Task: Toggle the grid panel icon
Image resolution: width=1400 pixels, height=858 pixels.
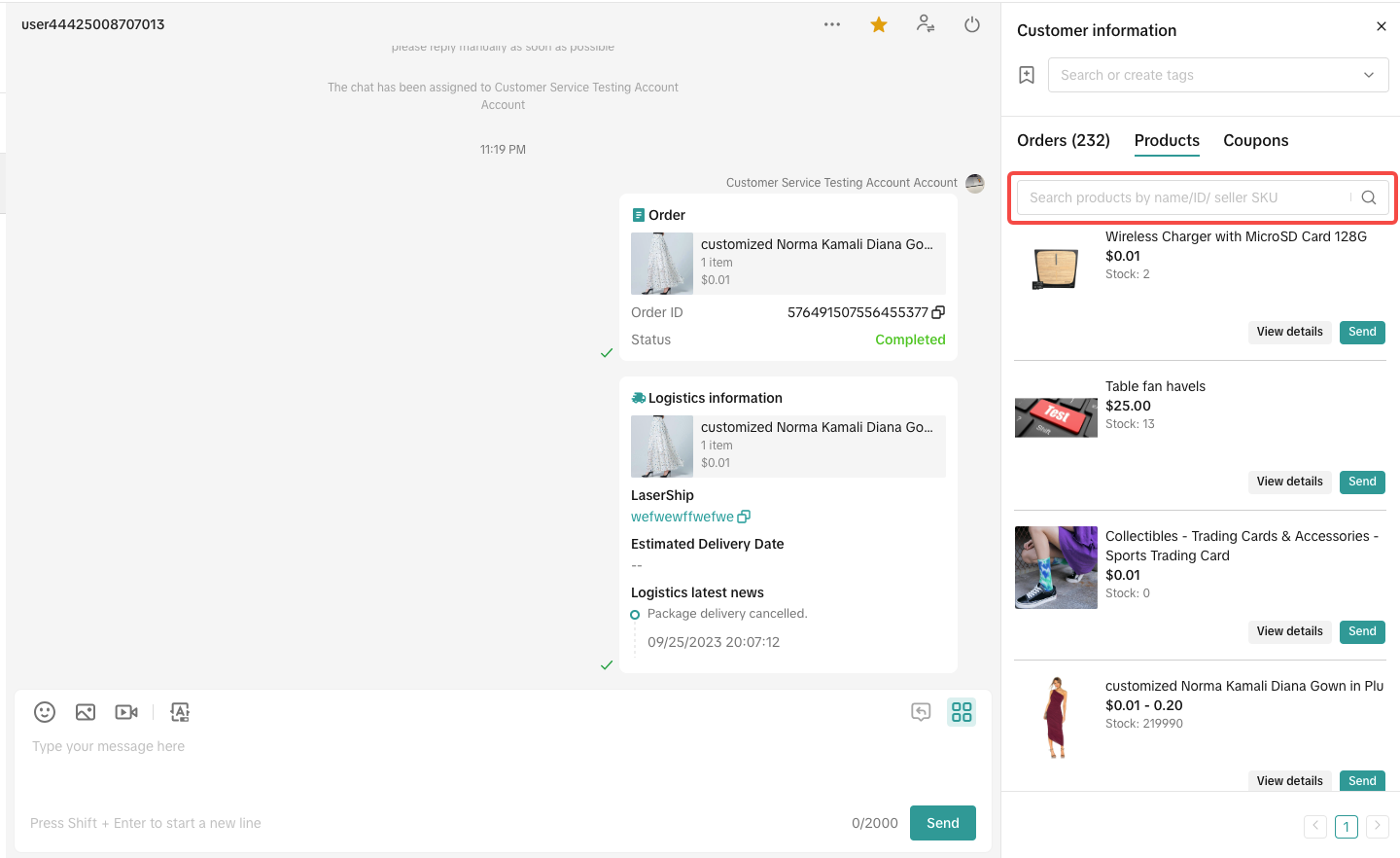Action: pos(962,712)
